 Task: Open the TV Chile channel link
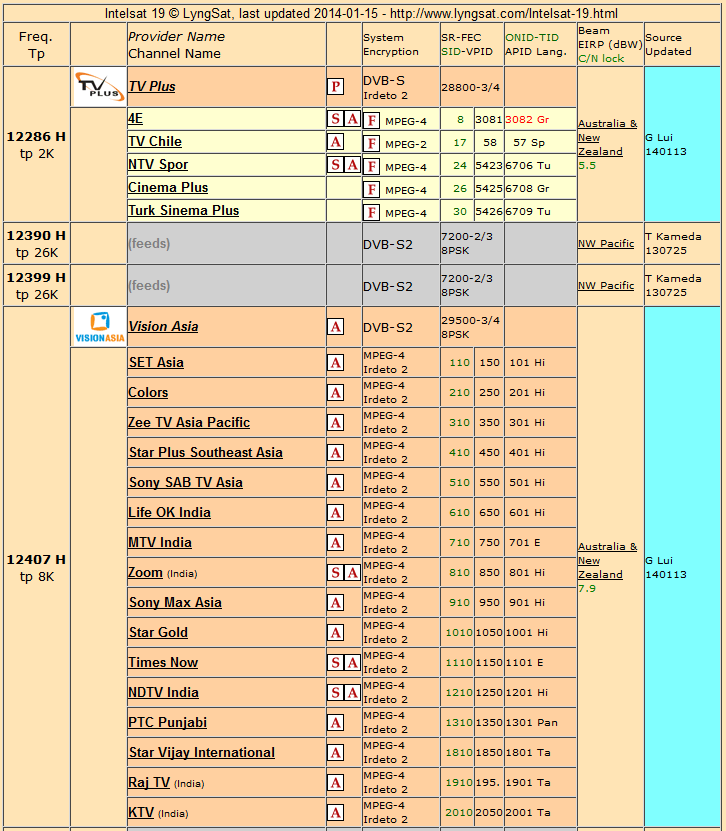(x=155, y=142)
